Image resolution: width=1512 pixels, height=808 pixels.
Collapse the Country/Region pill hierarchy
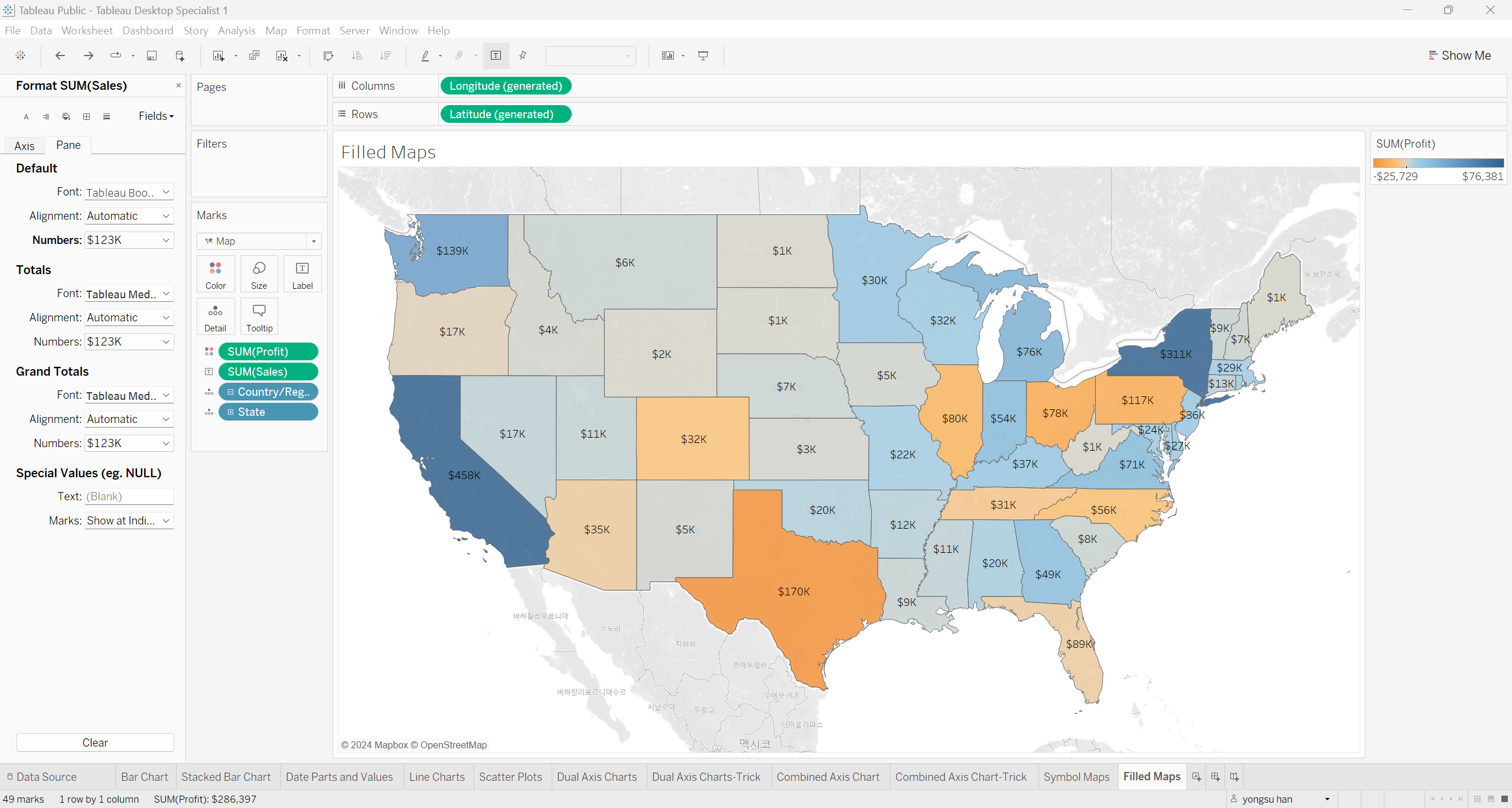coord(231,392)
